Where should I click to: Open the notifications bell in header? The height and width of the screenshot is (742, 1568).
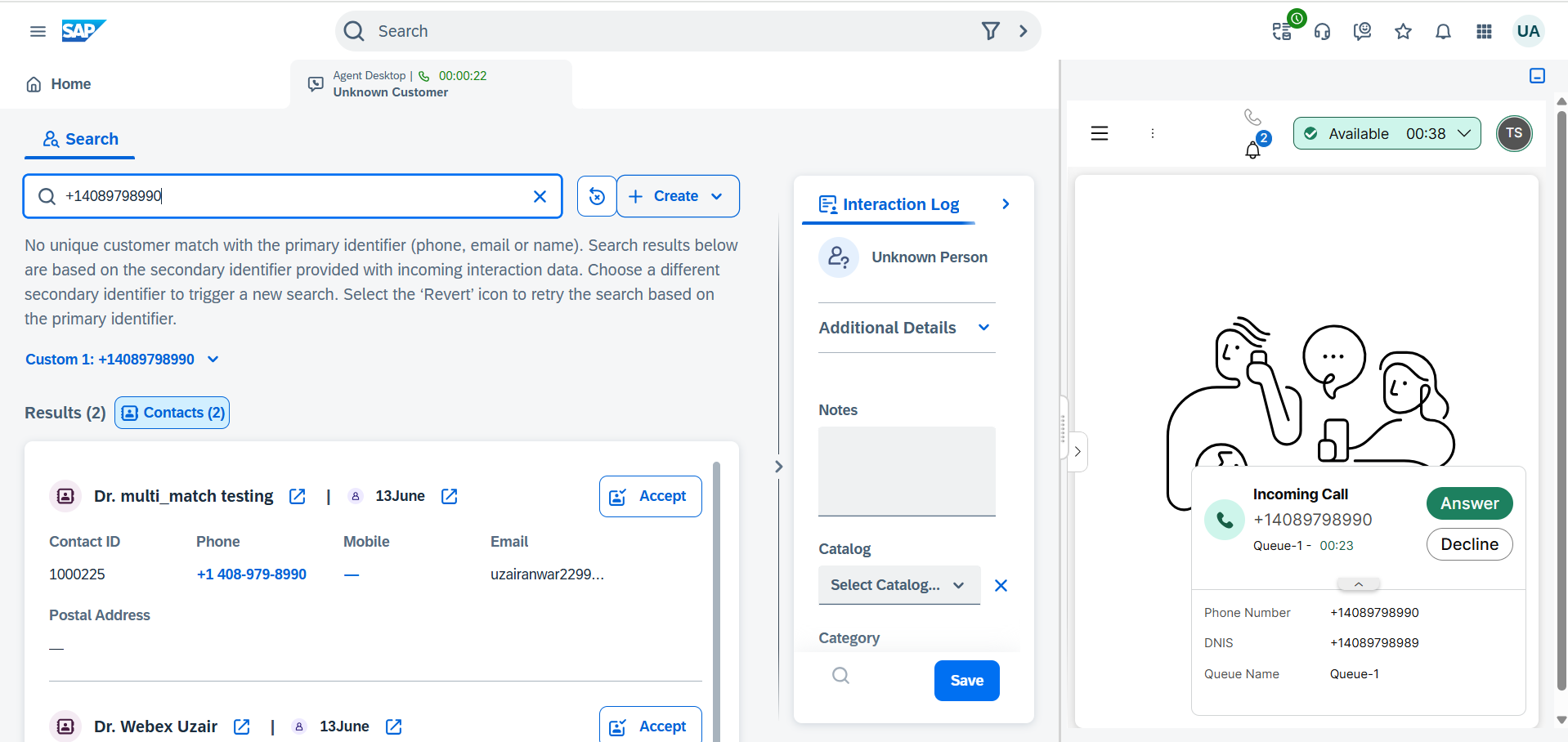click(1443, 31)
